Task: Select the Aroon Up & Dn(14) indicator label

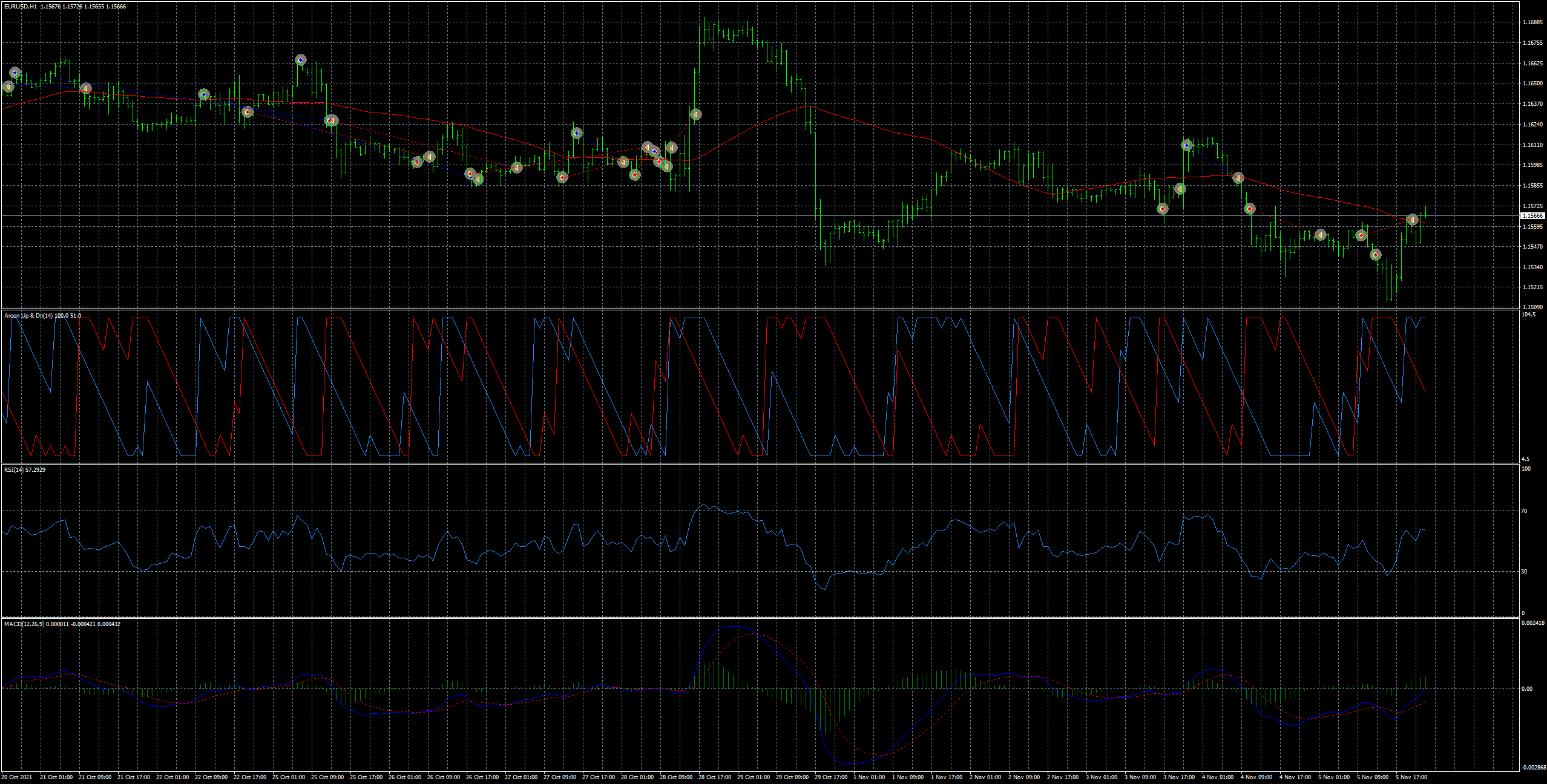Action: [42, 316]
